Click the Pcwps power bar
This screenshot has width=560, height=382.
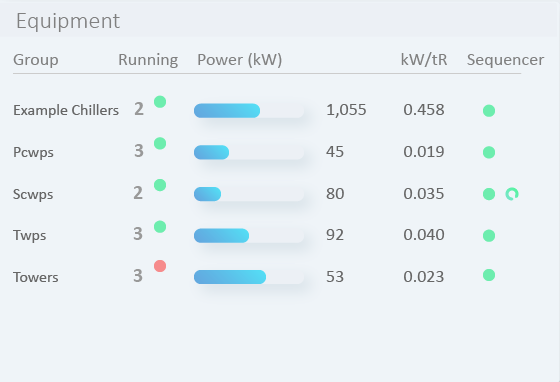pos(249,152)
